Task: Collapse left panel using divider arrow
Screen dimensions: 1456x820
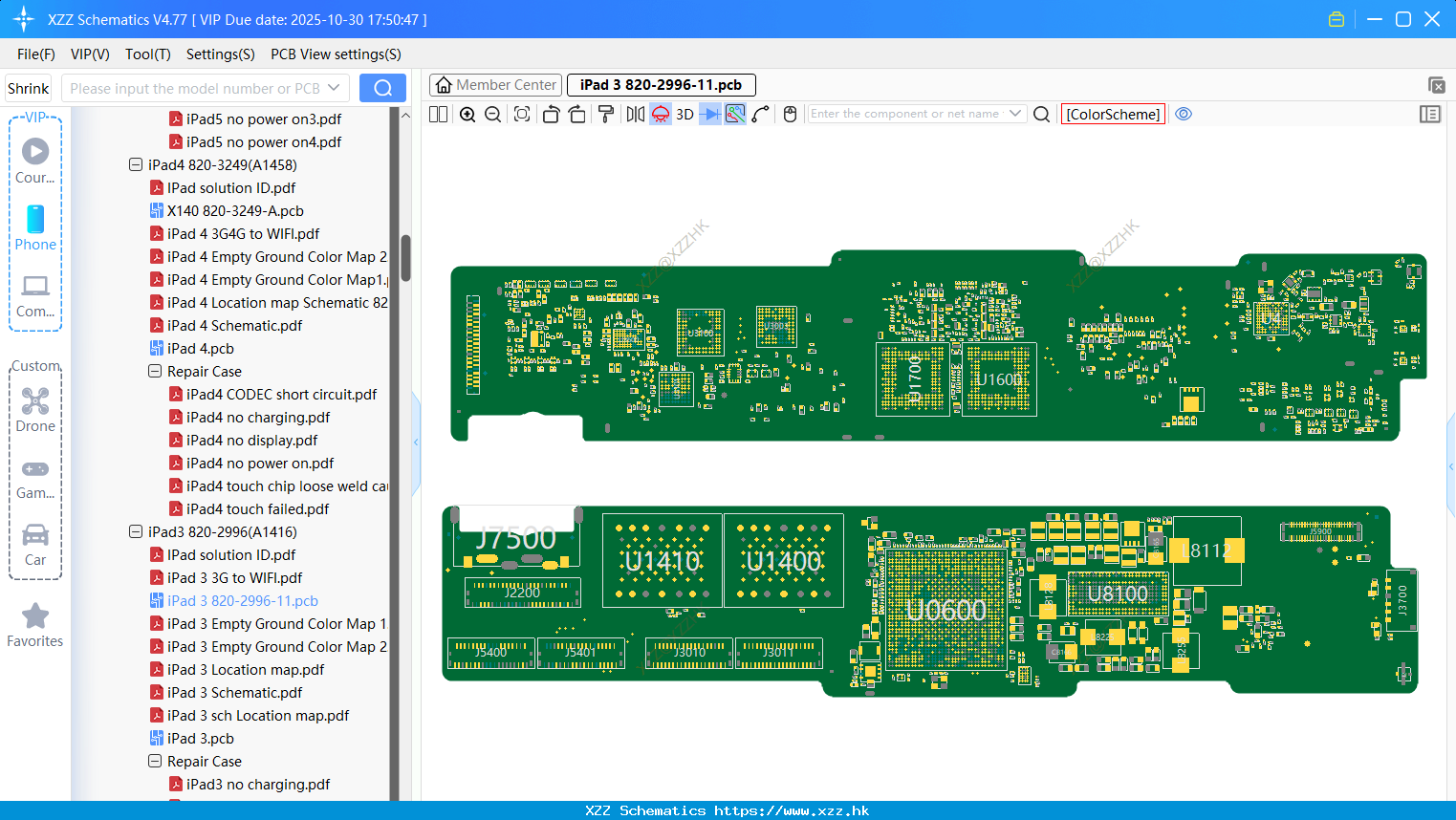Action: [x=416, y=442]
